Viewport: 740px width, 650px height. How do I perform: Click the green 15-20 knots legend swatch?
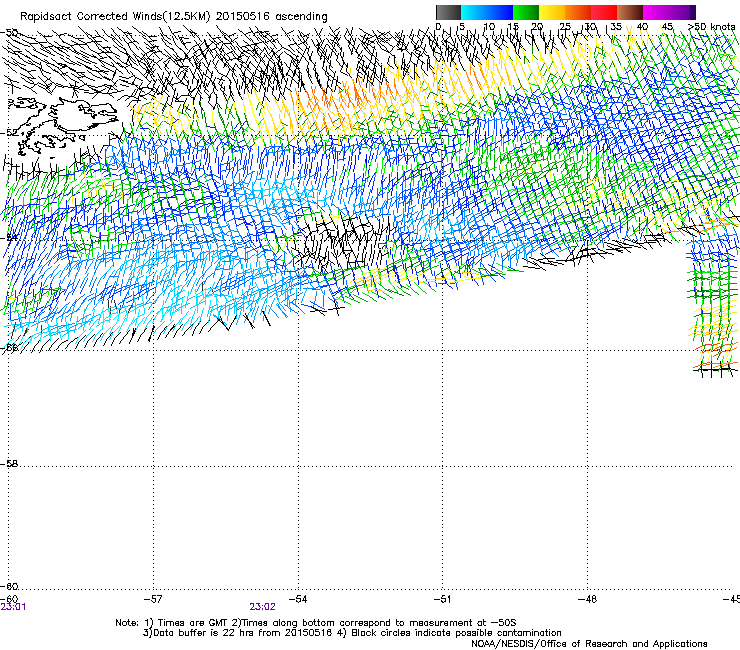click(526, 12)
